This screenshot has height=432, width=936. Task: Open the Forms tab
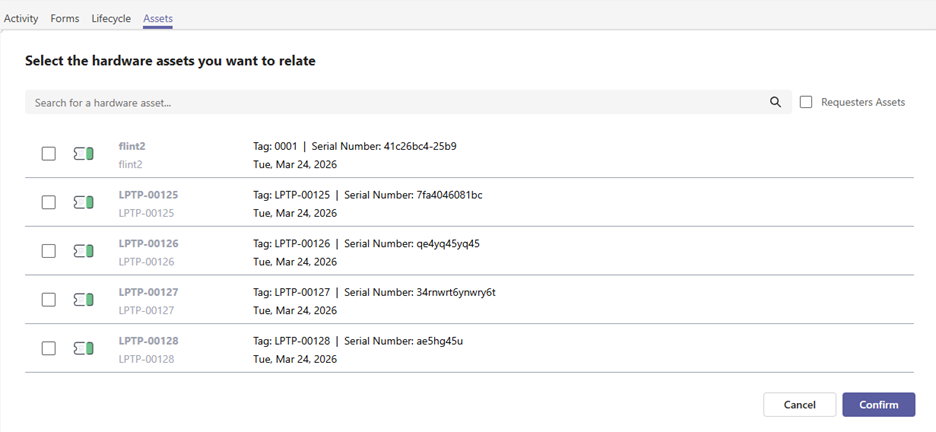(x=65, y=18)
